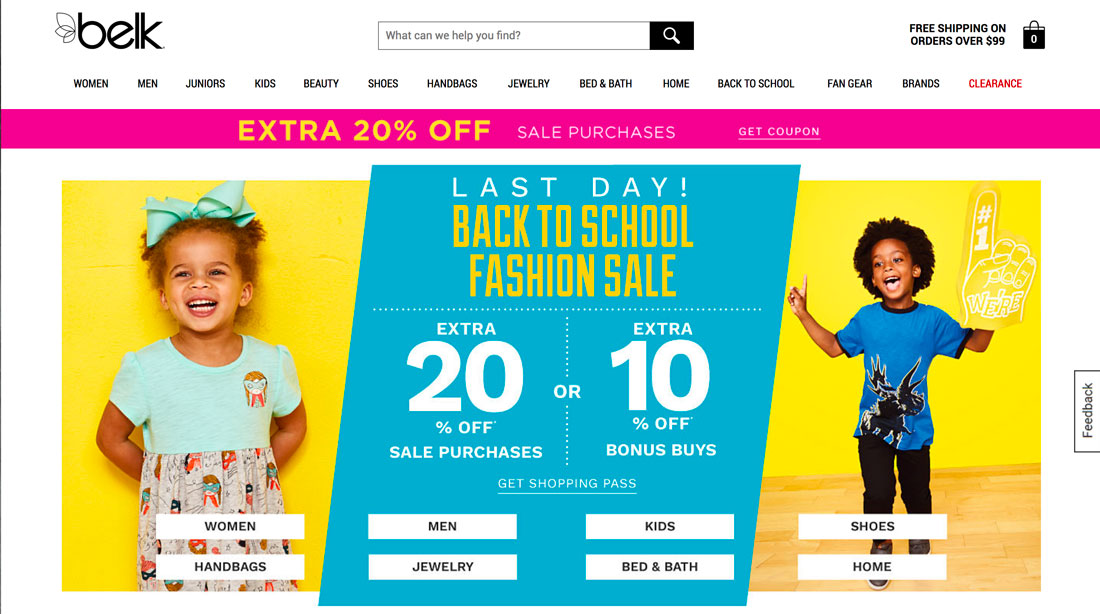Shop Kids from the sale banner button
Screen dimensions: 1100x614
(x=659, y=526)
